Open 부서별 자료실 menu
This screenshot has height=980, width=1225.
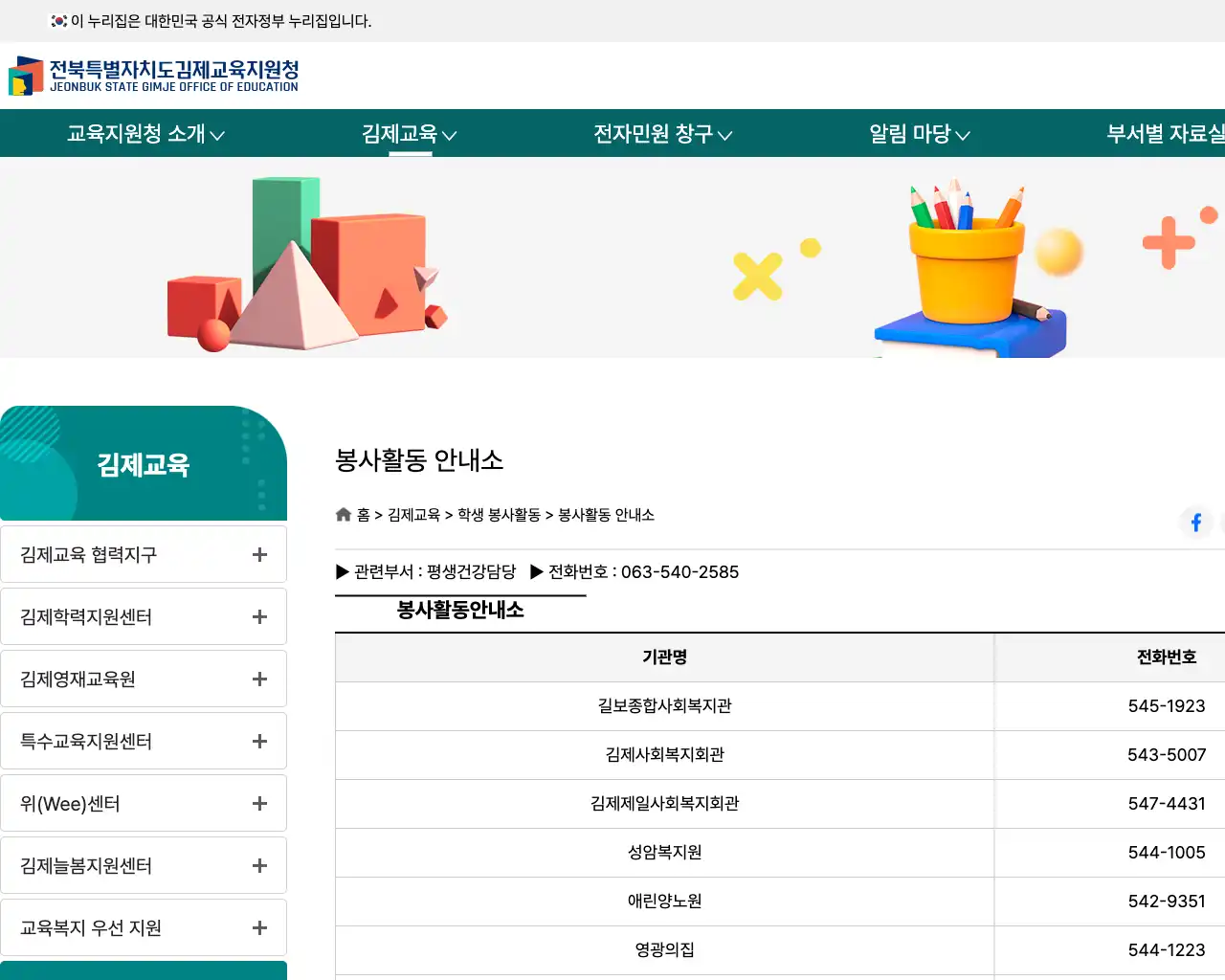pos(1166,133)
